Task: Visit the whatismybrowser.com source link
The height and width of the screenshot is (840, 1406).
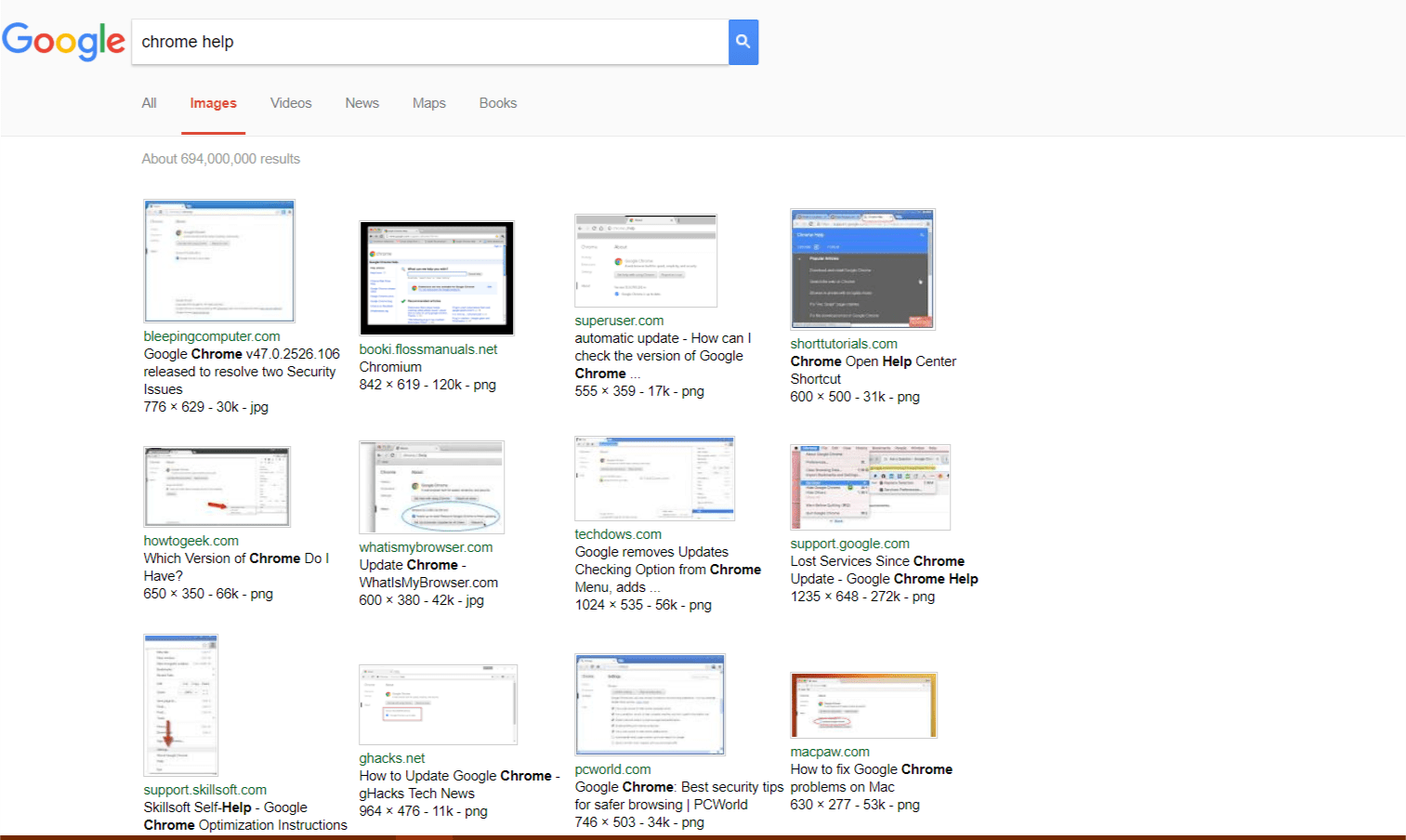Action: [x=427, y=547]
